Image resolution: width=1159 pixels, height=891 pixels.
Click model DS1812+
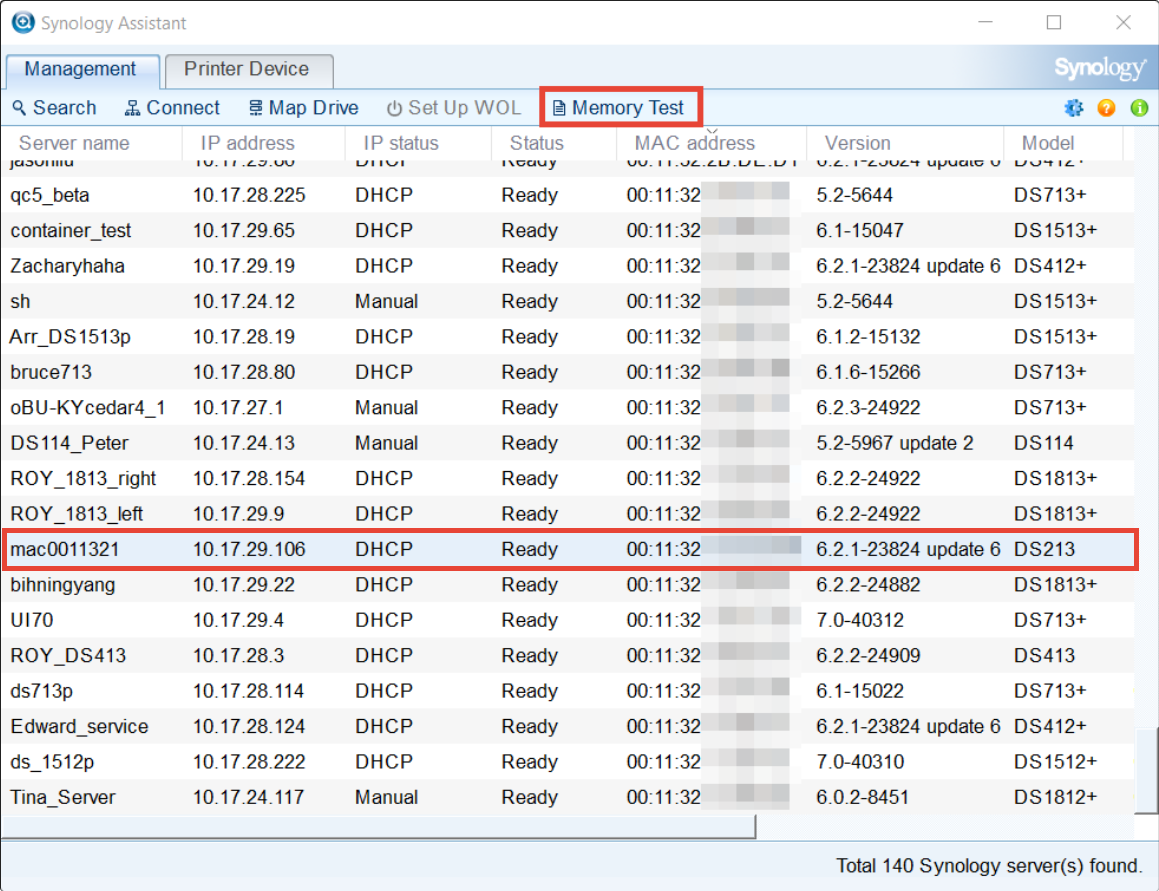(x=1055, y=798)
